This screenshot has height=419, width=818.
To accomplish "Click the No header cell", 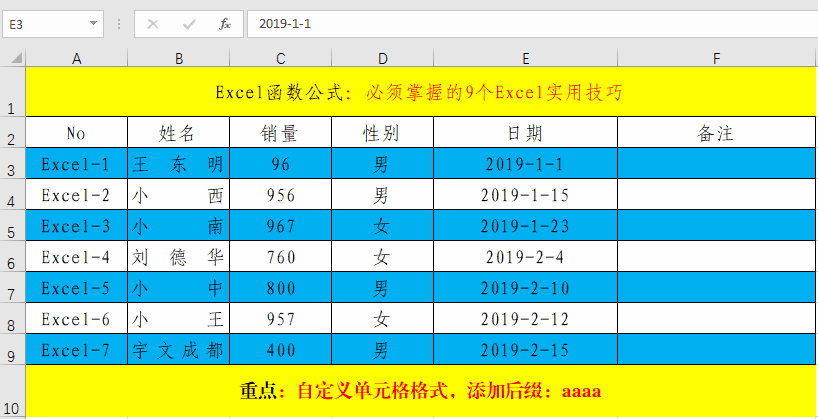I will [77, 133].
